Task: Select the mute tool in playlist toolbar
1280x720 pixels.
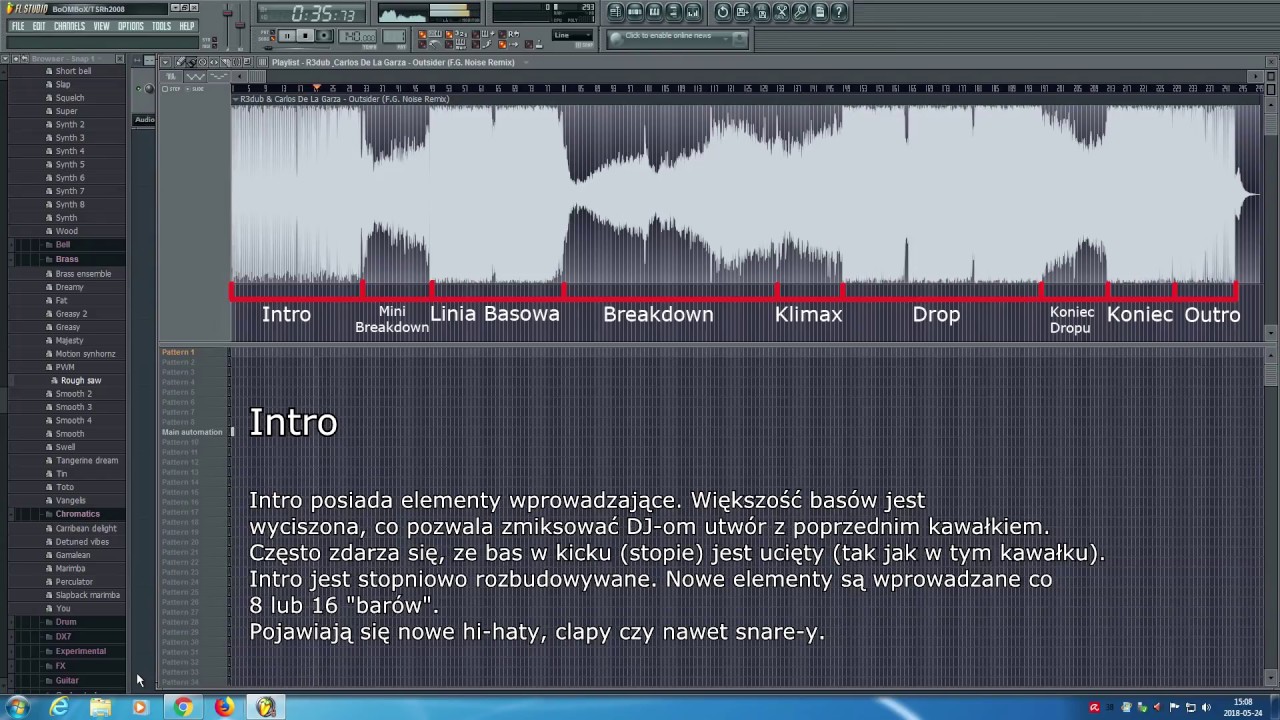Action: (225, 62)
